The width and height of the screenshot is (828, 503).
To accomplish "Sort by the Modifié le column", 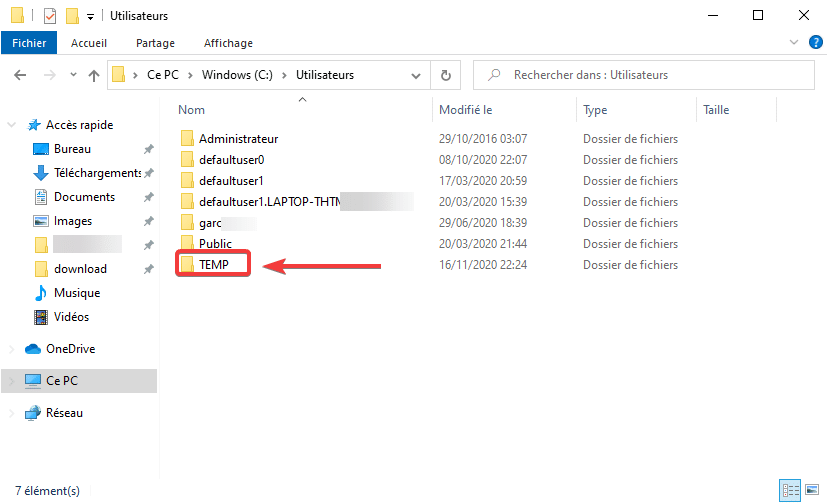I will click(x=466, y=110).
